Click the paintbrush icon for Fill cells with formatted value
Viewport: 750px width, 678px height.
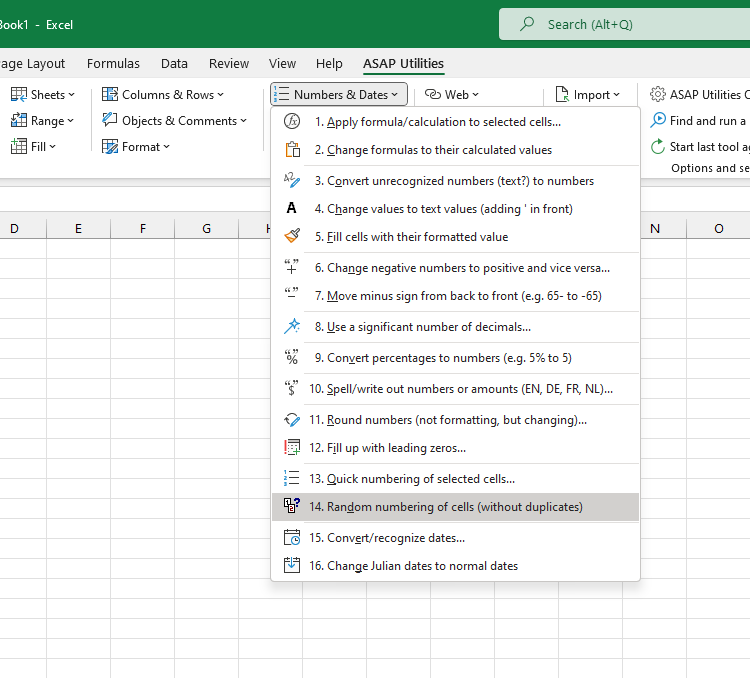point(292,236)
